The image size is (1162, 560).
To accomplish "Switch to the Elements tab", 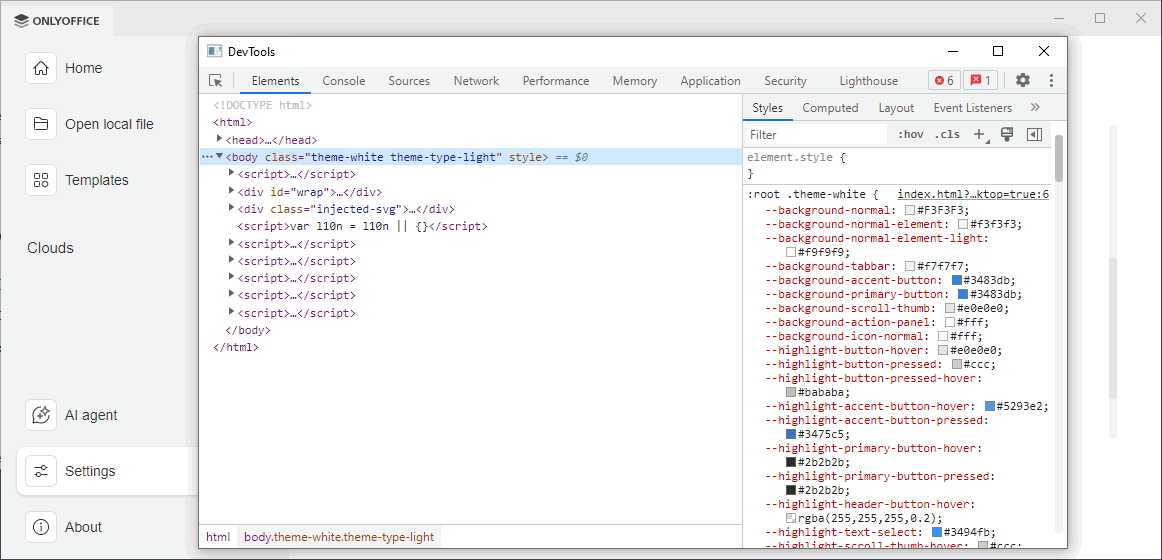I will pos(275,81).
